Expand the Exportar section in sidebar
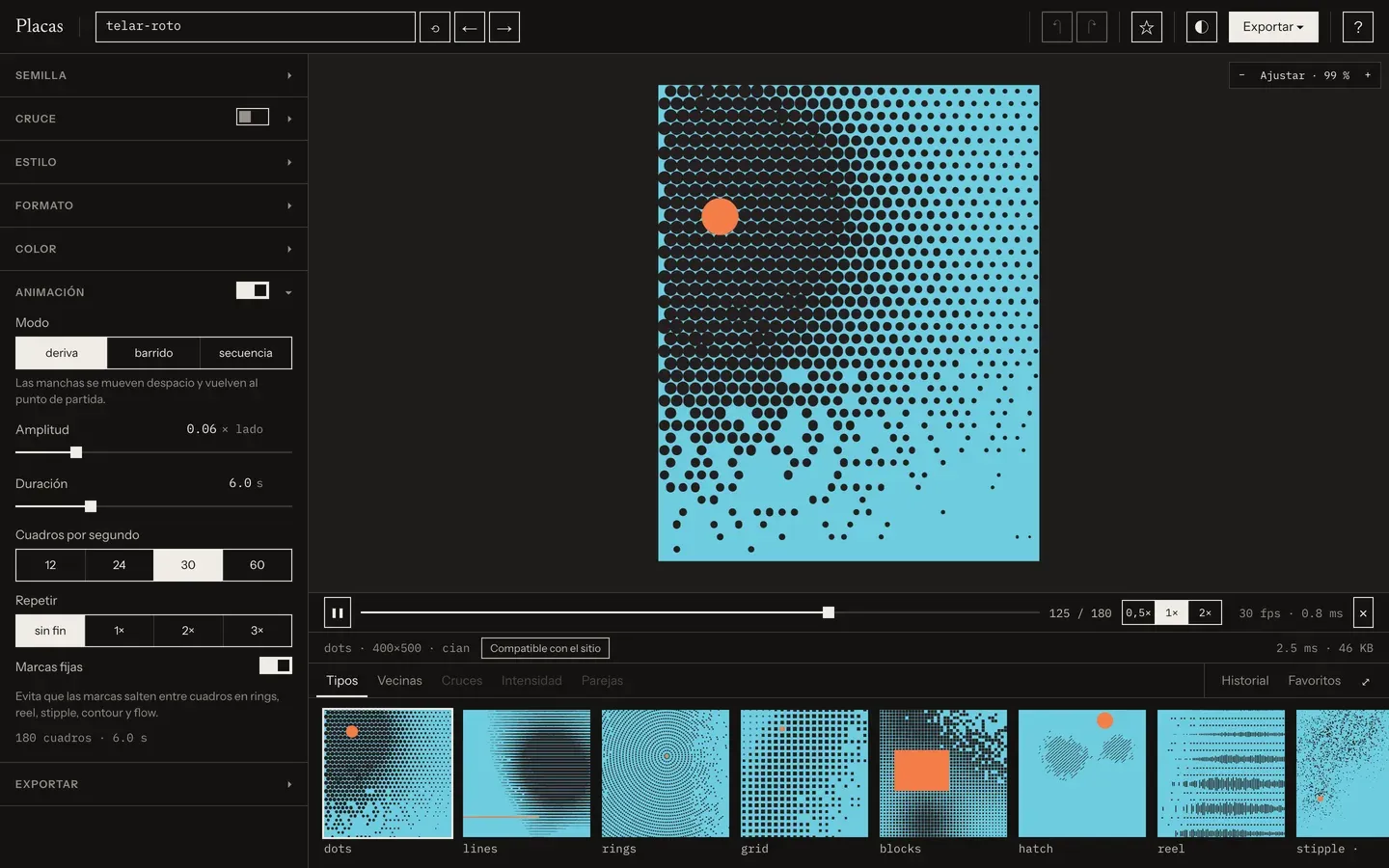The width and height of the screenshot is (1389, 868). pyautogui.click(x=153, y=784)
